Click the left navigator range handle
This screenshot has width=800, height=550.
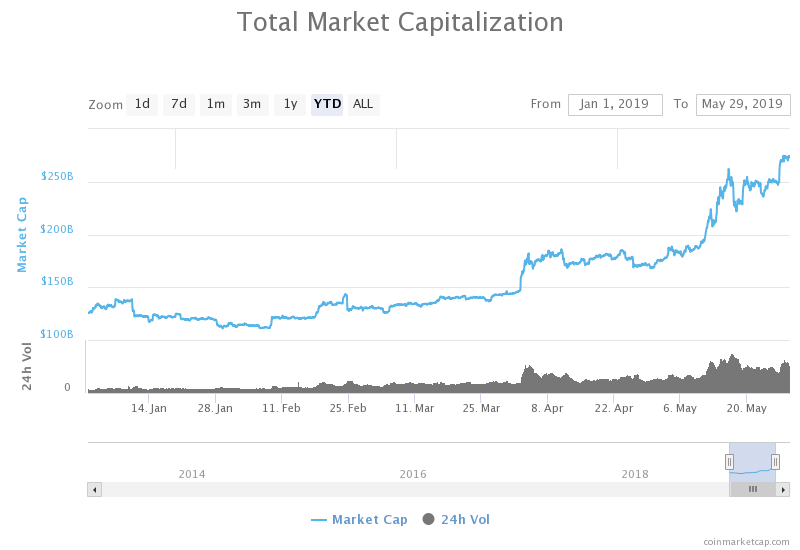click(x=729, y=461)
